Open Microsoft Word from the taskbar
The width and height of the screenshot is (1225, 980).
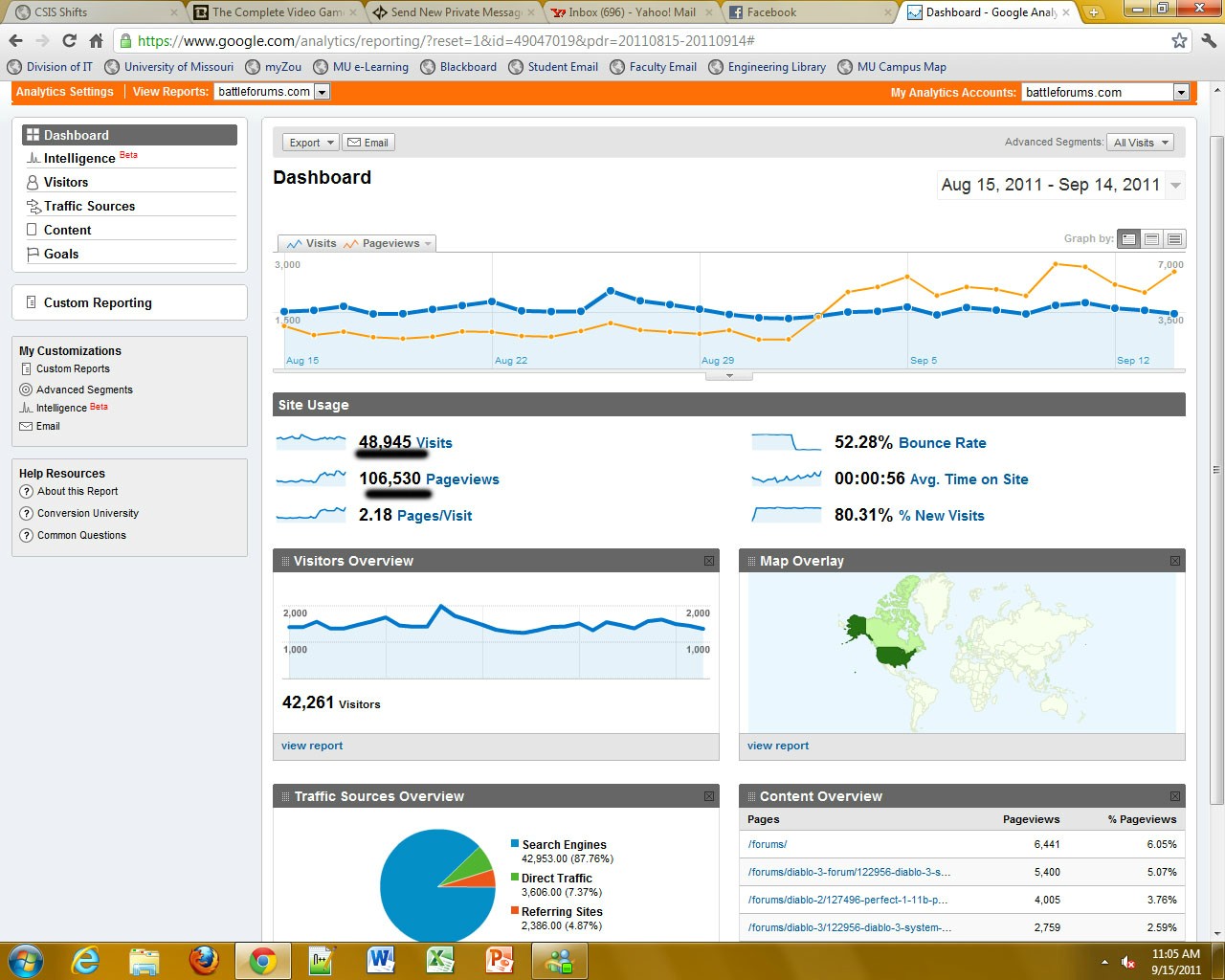pos(381,961)
